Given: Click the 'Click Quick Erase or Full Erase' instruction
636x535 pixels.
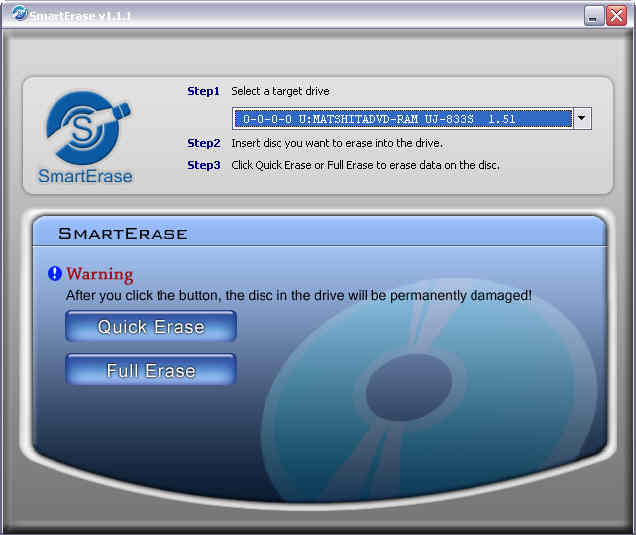Looking at the screenshot, I should pyautogui.click(x=365, y=165).
